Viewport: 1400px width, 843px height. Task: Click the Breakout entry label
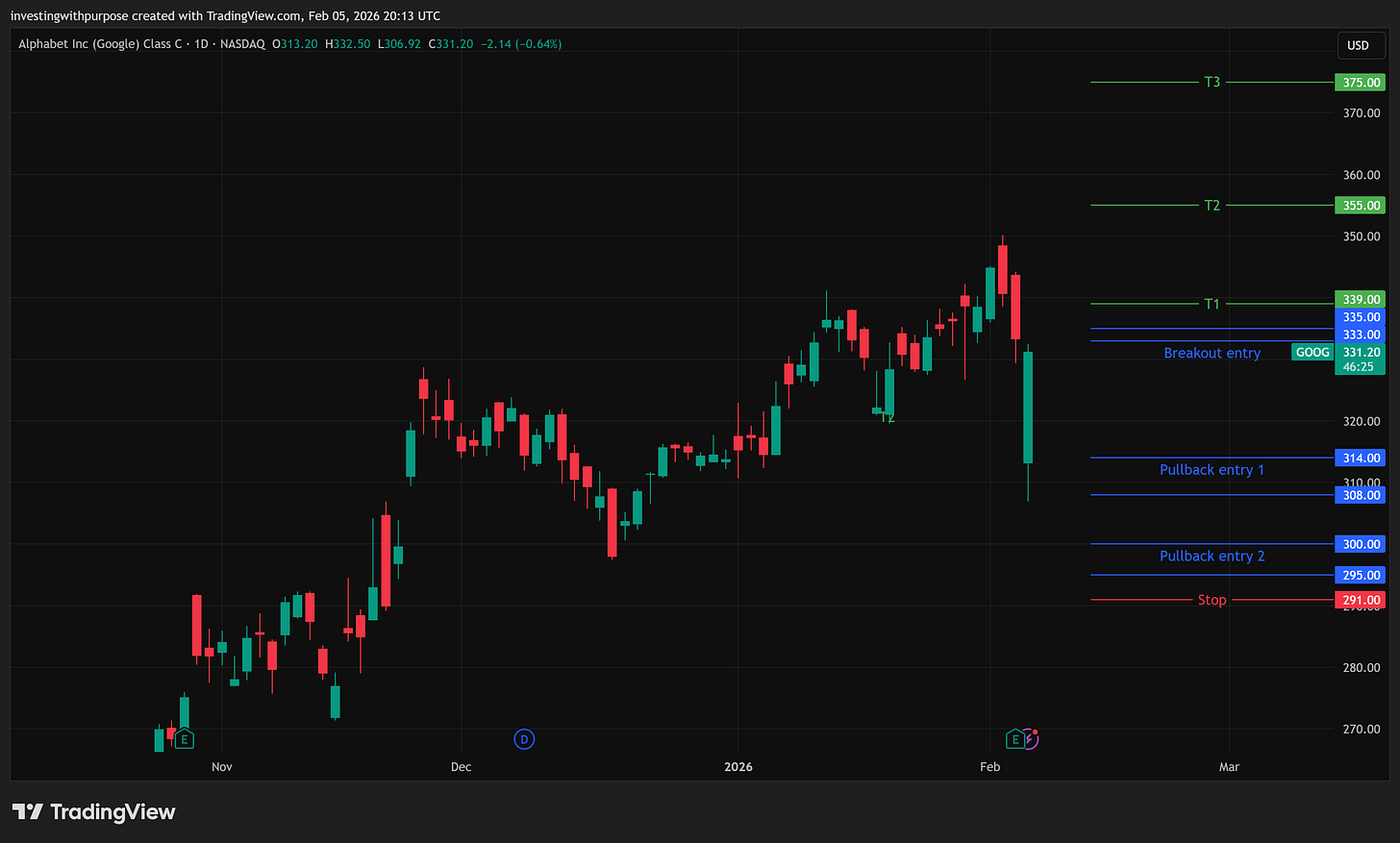[x=1212, y=353]
